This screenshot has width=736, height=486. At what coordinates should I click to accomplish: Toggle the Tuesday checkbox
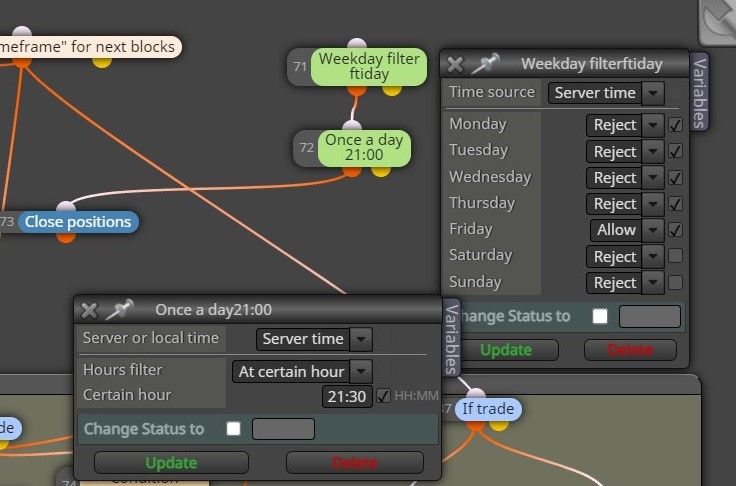pos(675,151)
